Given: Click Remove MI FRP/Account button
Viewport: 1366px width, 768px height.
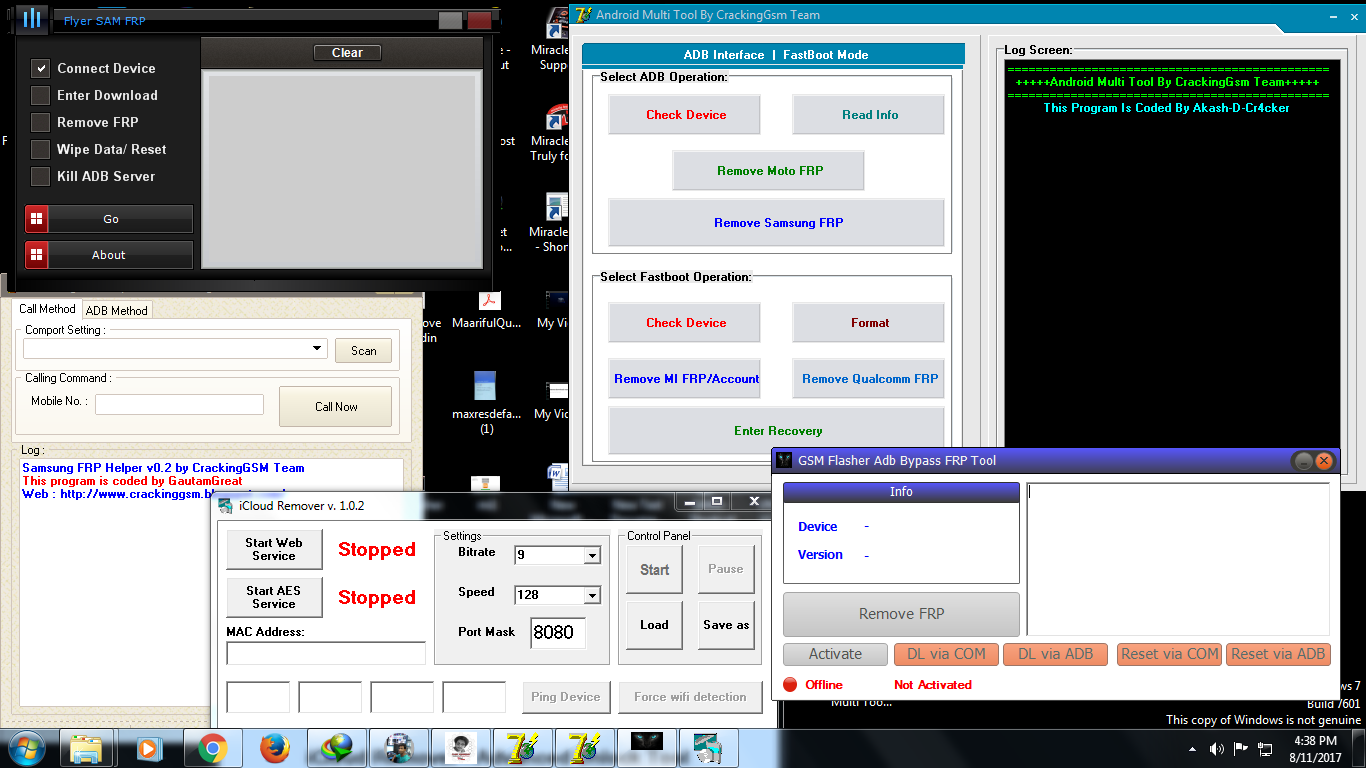Looking at the screenshot, I should [685, 379].
